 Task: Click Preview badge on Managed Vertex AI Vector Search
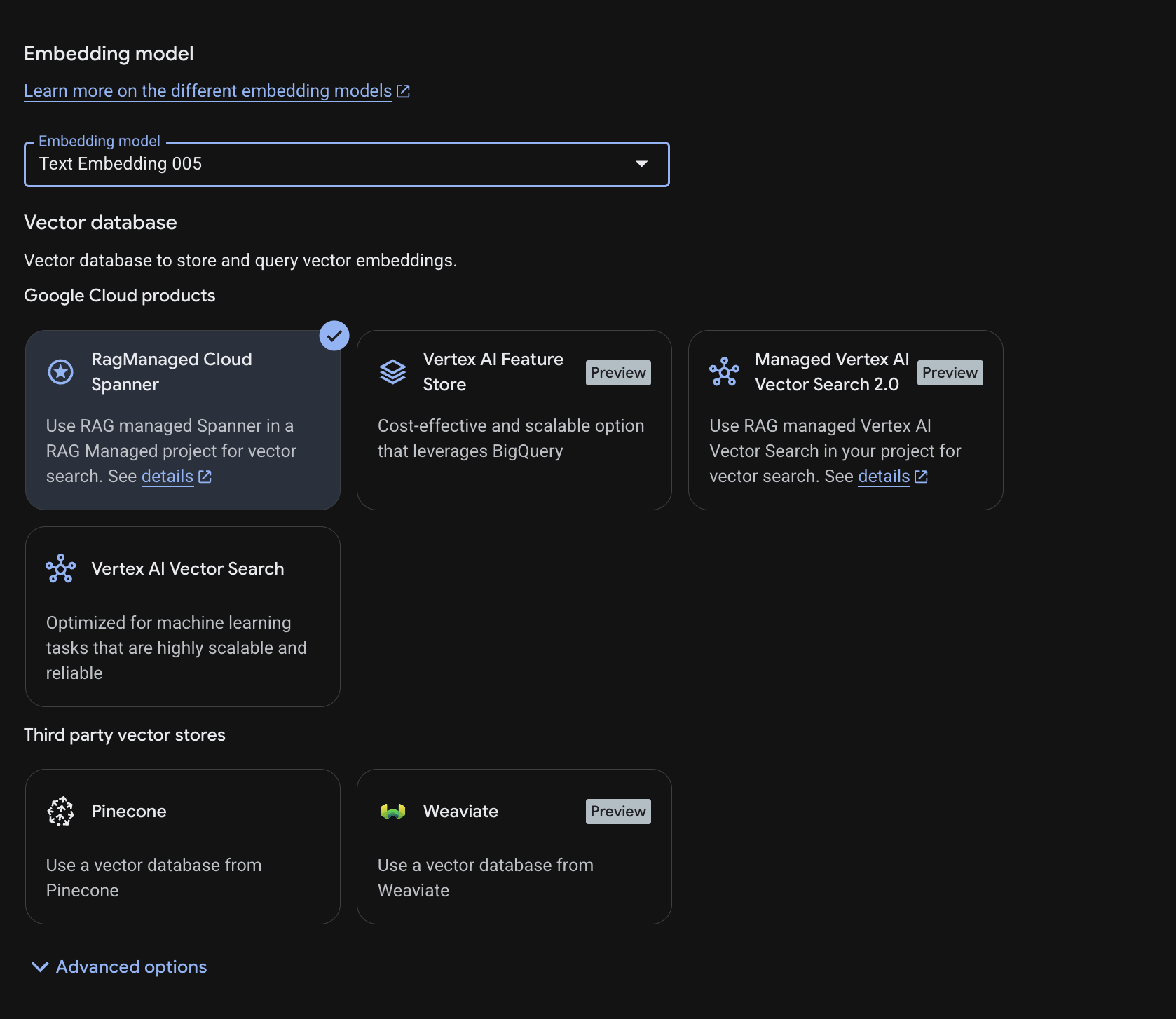[950, 373]
